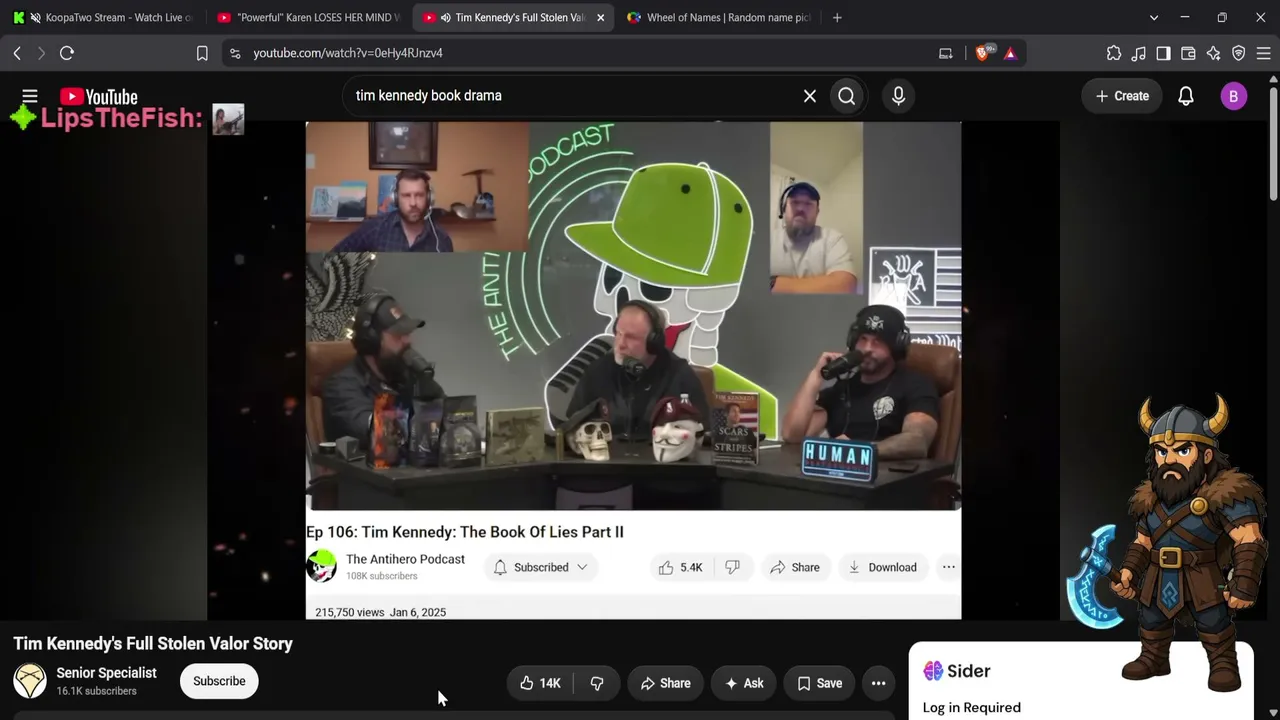Run search with the magnifier button
Image resolution: width=1280 pixels, height=720 pixels.
tap(847, 96)
